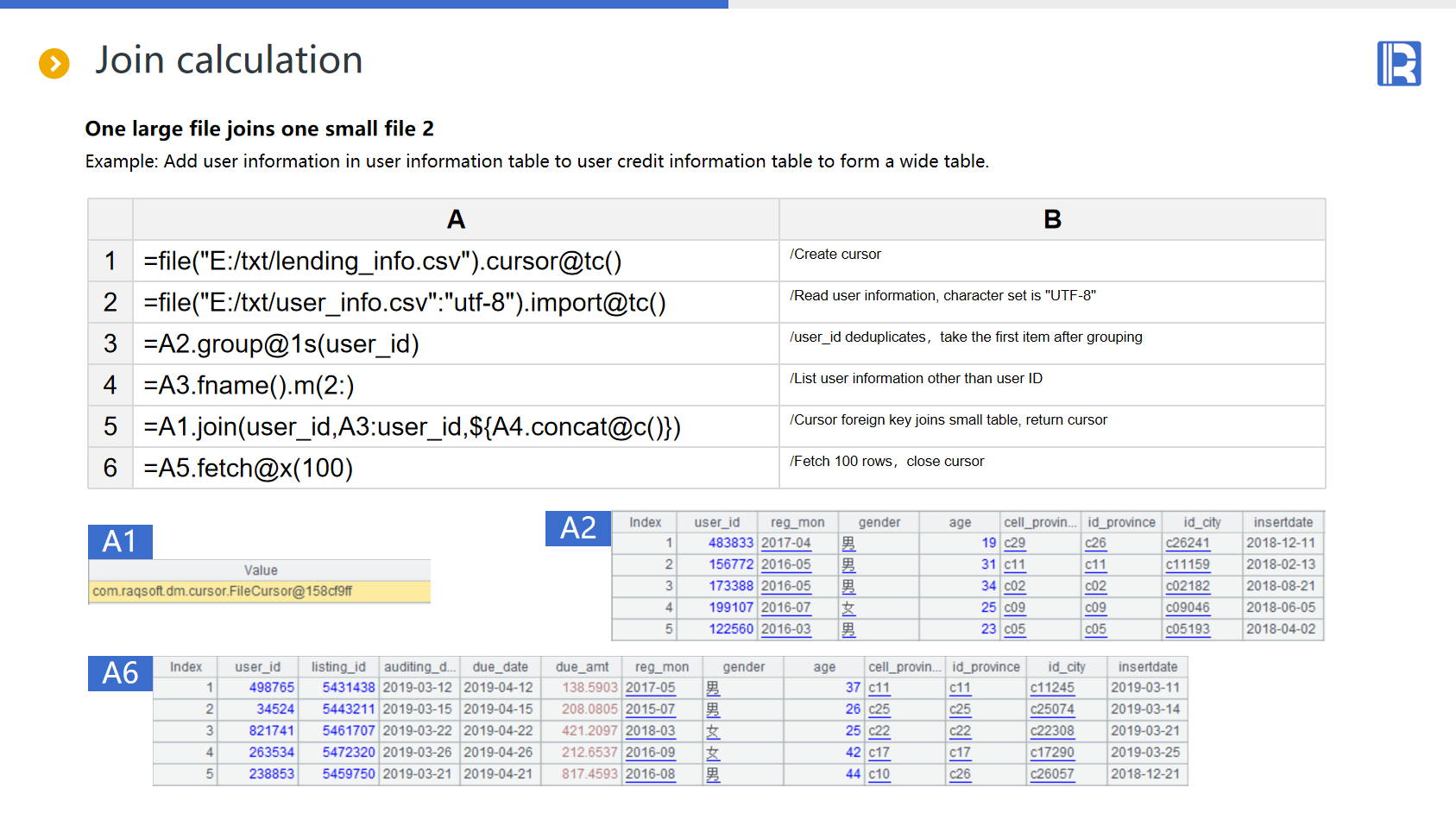This screenshot has height=819, width=1456.
Task: Open the c26241 id_city link
Action: [x=1188, y=543]
